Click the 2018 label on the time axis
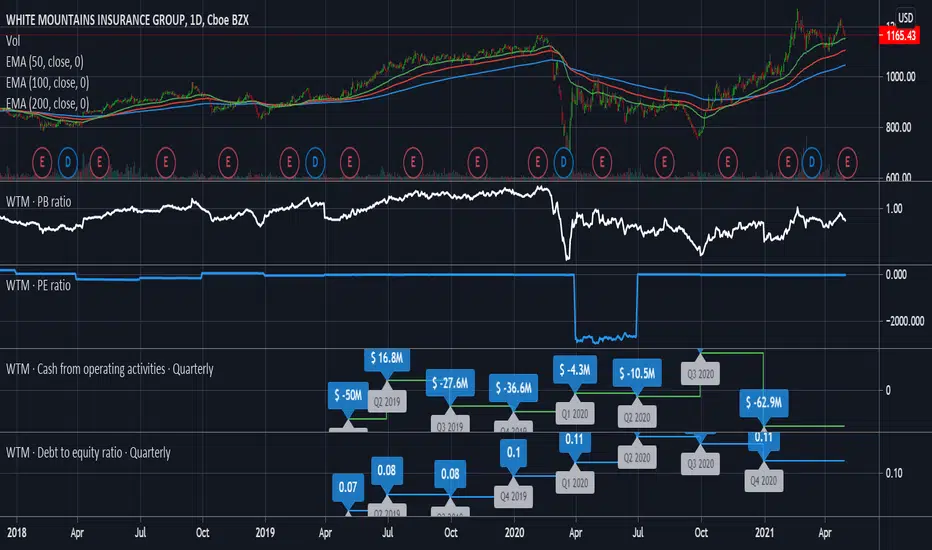The width and height of the screenshot is (932, 550). (17, 532)
